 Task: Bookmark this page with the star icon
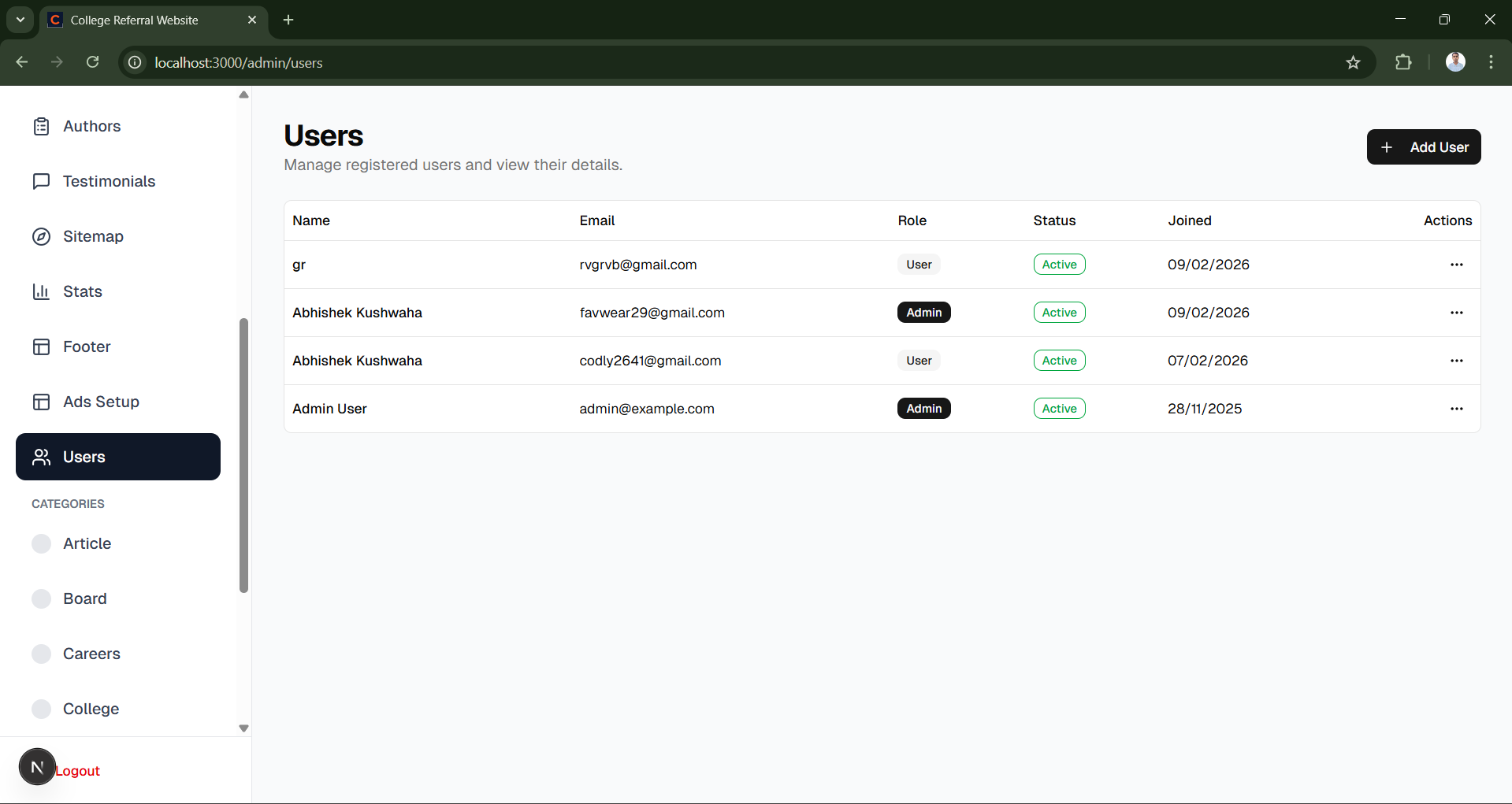point(1353,62)
